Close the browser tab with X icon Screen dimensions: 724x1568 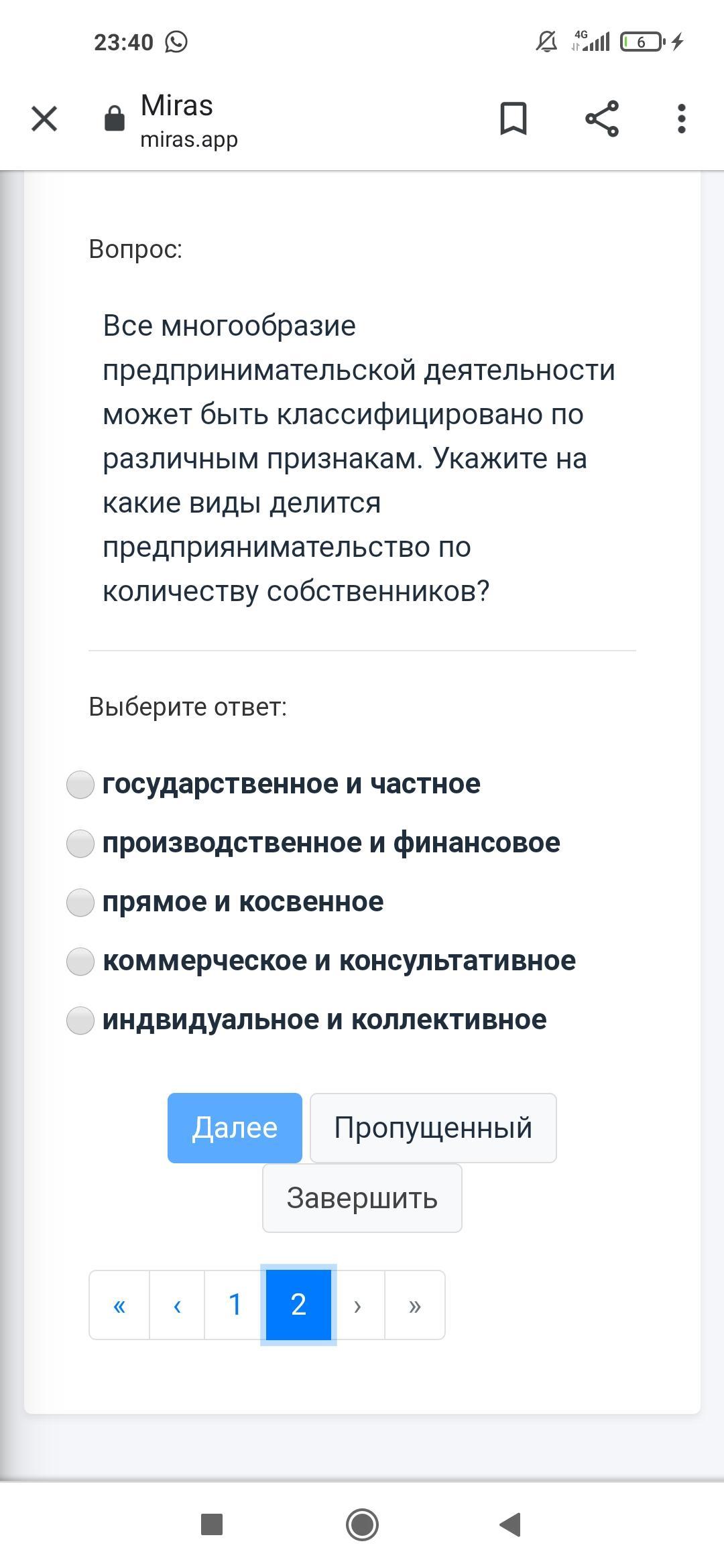pos(44,119)
